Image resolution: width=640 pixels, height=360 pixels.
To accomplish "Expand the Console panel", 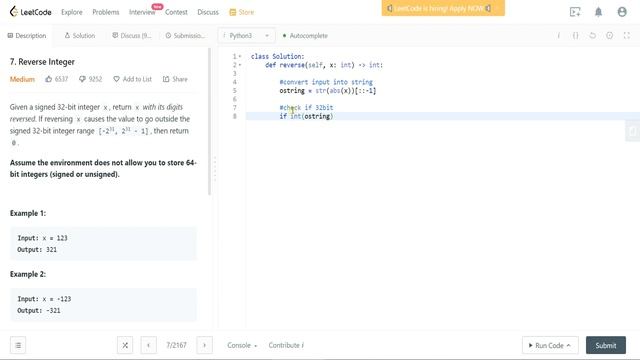I will tap(242, 345).
